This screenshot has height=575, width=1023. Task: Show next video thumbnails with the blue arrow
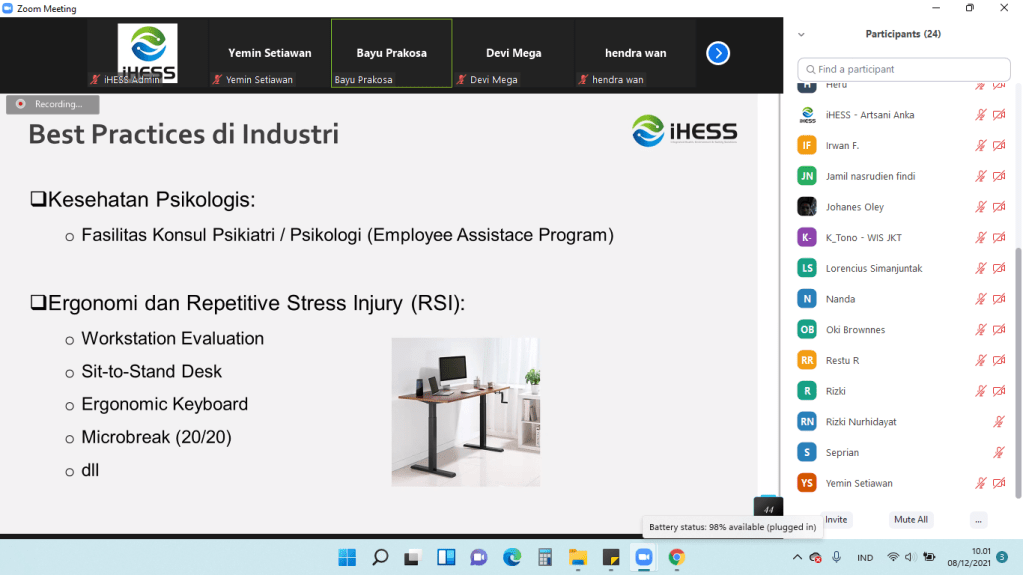718,54
